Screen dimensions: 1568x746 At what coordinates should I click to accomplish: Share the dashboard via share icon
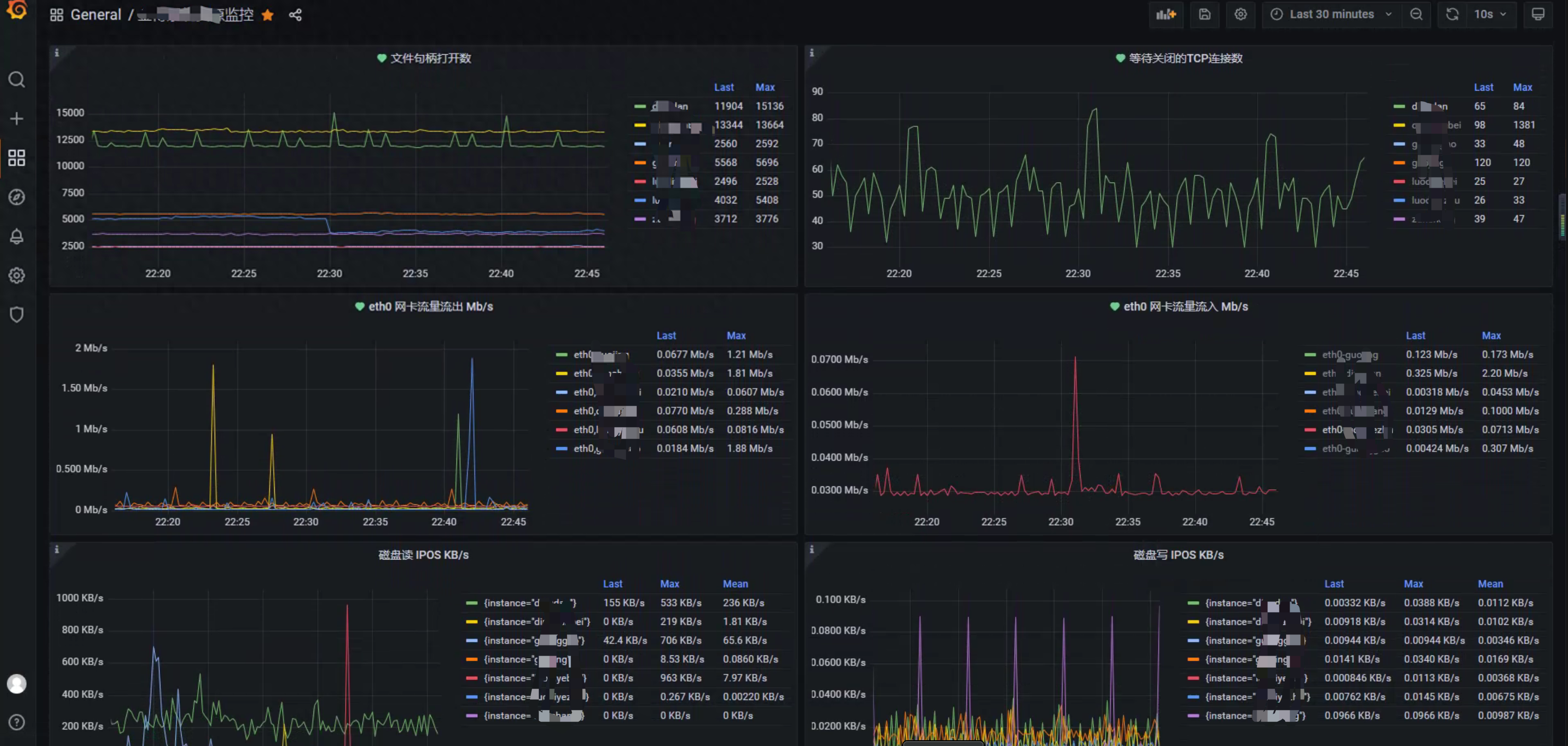click(x=295, y=15)
